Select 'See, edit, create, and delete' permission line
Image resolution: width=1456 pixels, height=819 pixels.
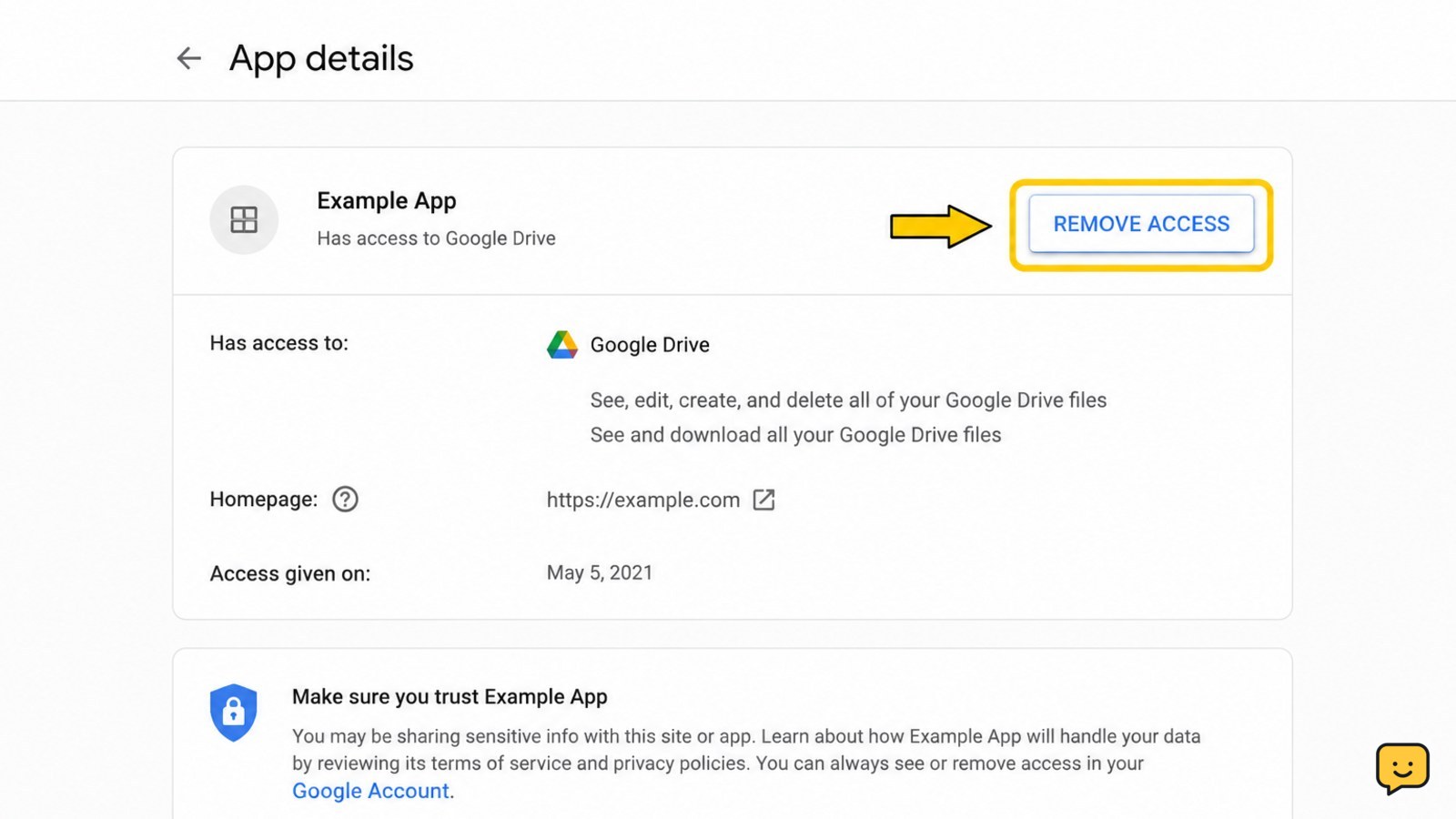coord(848,400)
